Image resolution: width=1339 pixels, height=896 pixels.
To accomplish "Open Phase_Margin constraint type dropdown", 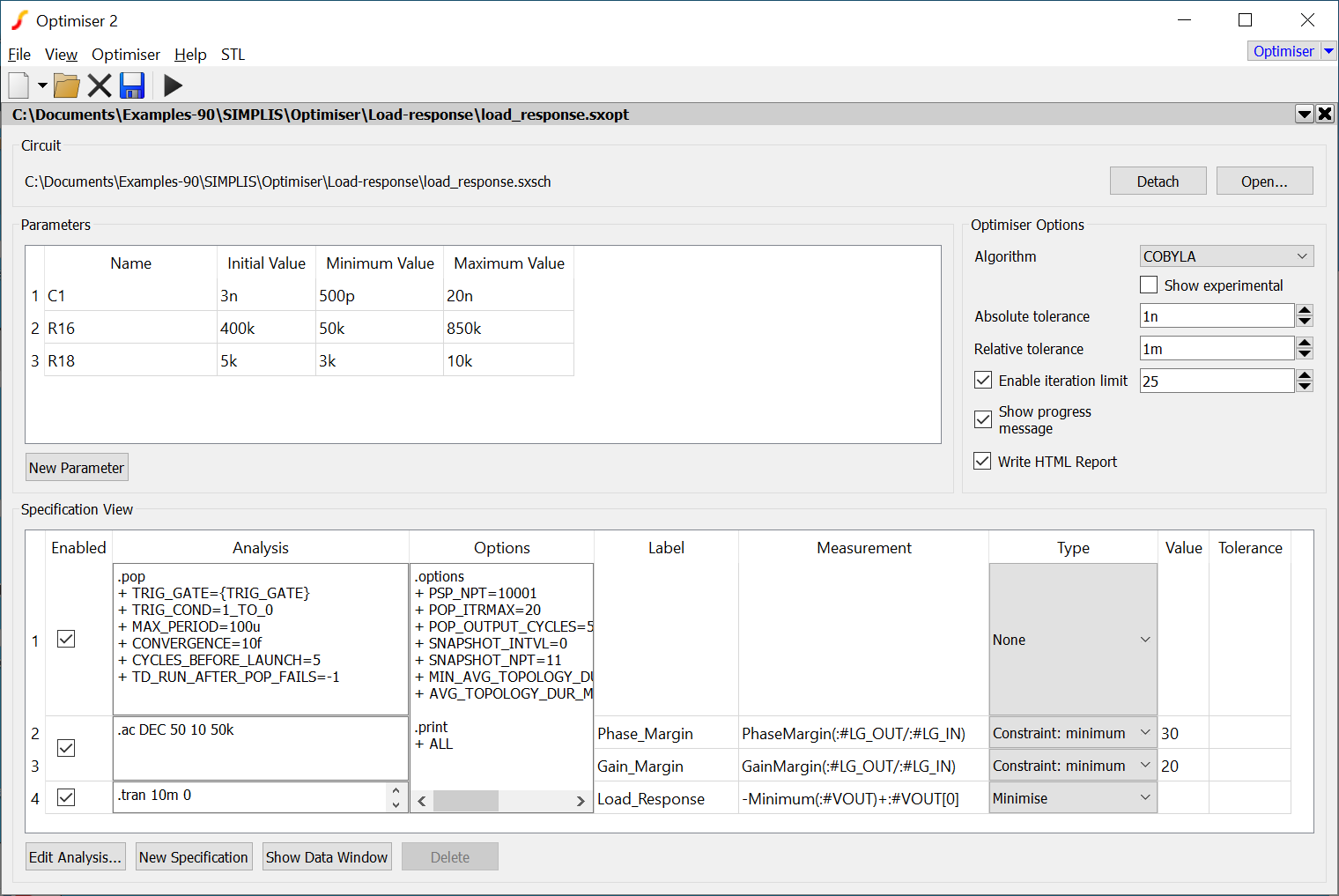I will 1072,733.
